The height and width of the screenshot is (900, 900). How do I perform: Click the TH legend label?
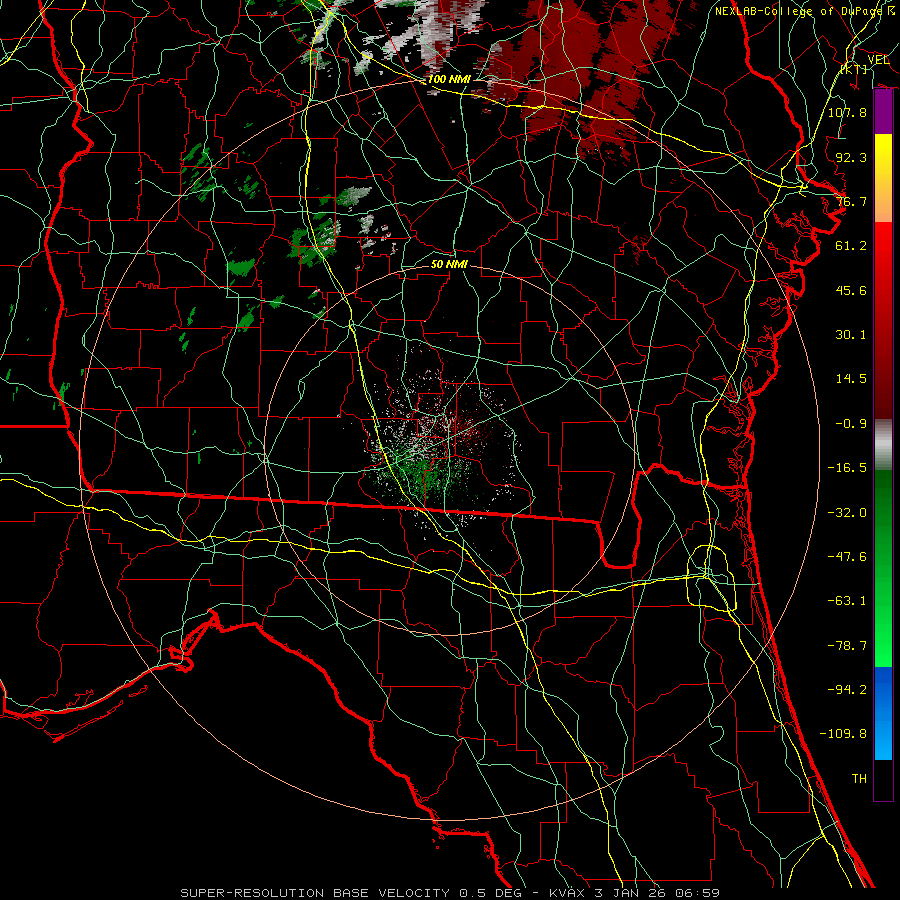click(x=859, y=779)
